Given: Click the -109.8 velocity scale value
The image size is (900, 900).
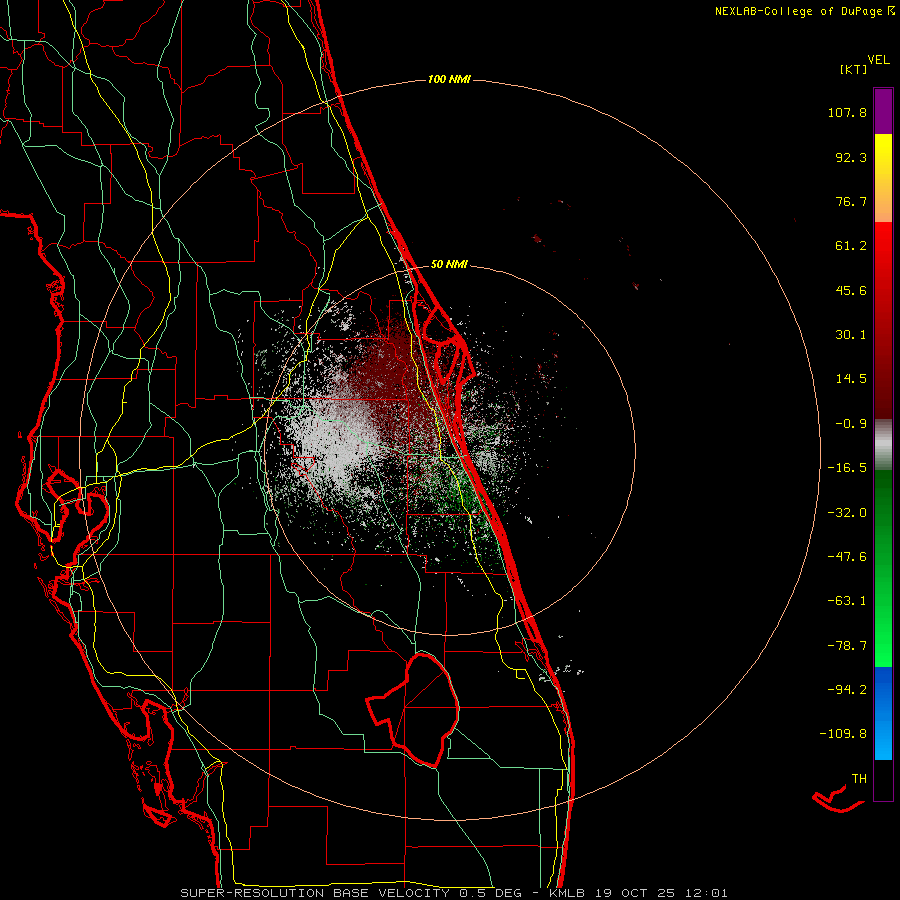Looking at the screenshot, I should (843, 734).
